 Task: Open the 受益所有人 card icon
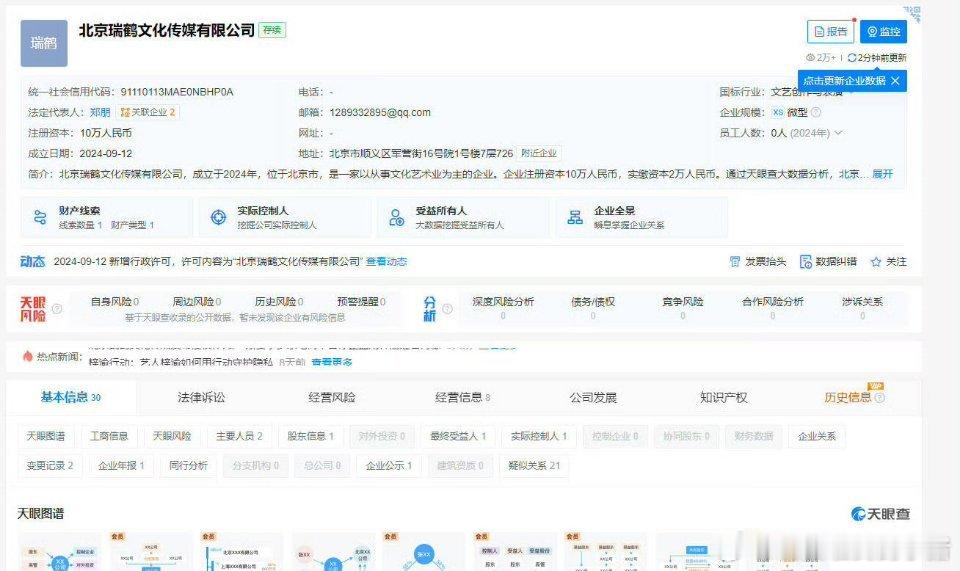tap(397, 217)
